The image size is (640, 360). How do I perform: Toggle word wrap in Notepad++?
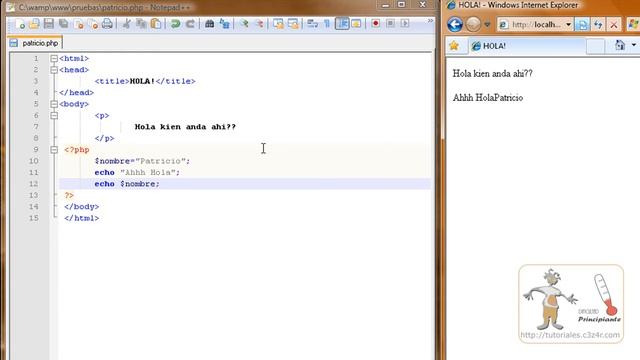pyautogui.click(x=313, y=24)
